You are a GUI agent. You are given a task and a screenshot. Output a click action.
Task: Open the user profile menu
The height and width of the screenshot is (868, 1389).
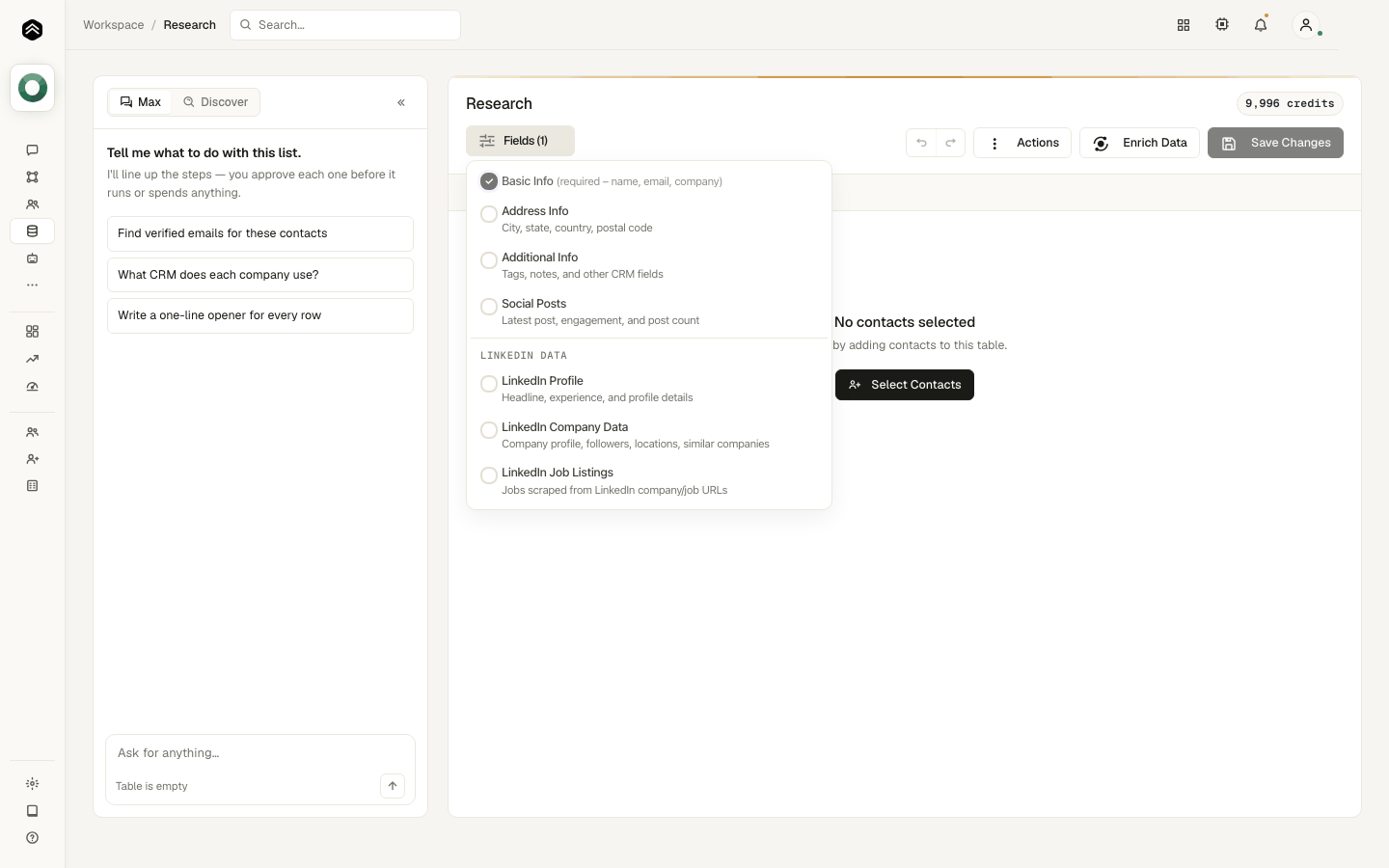[1306, 25]
